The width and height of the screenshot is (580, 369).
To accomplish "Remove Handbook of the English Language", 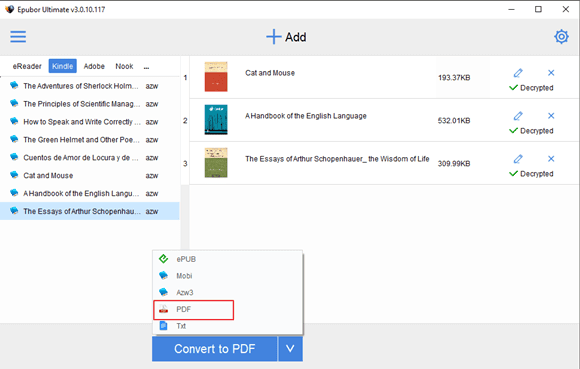I will click(x=551, y=116).
